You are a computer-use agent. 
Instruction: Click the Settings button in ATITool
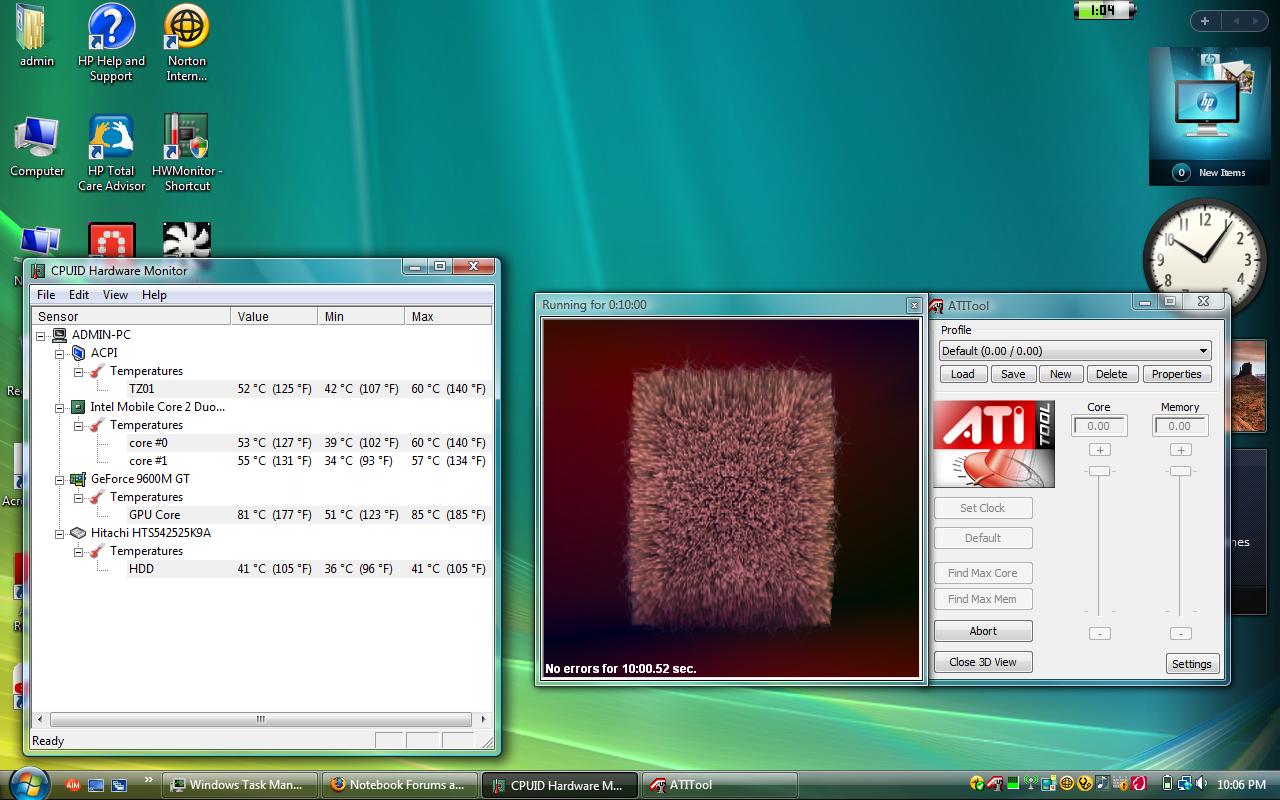coord(1191,664)
